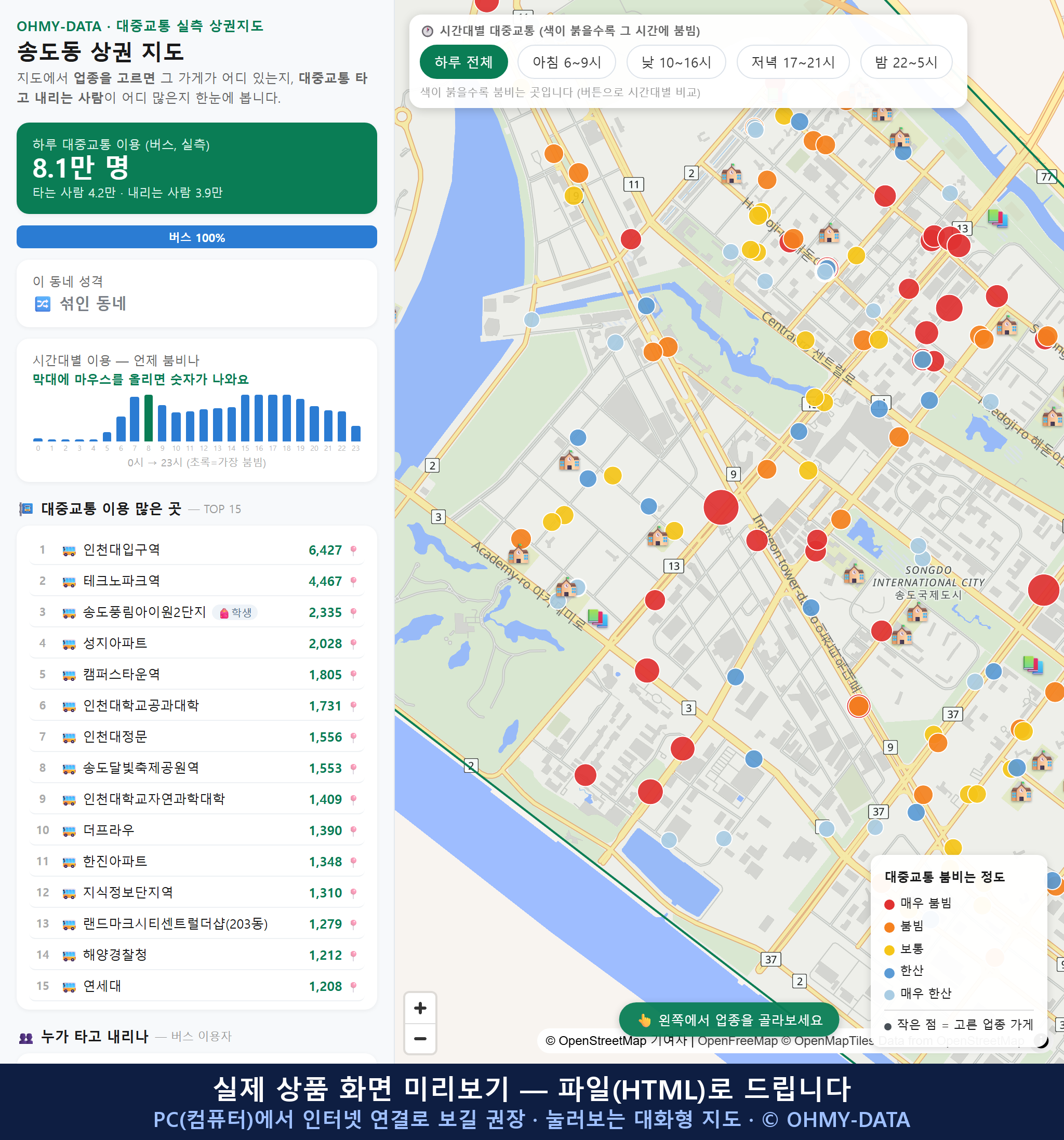Select the 저녁 17~21시 time filter
Image resolution: width=1064 pixels, height=1140 pixels.
point(792,62)
